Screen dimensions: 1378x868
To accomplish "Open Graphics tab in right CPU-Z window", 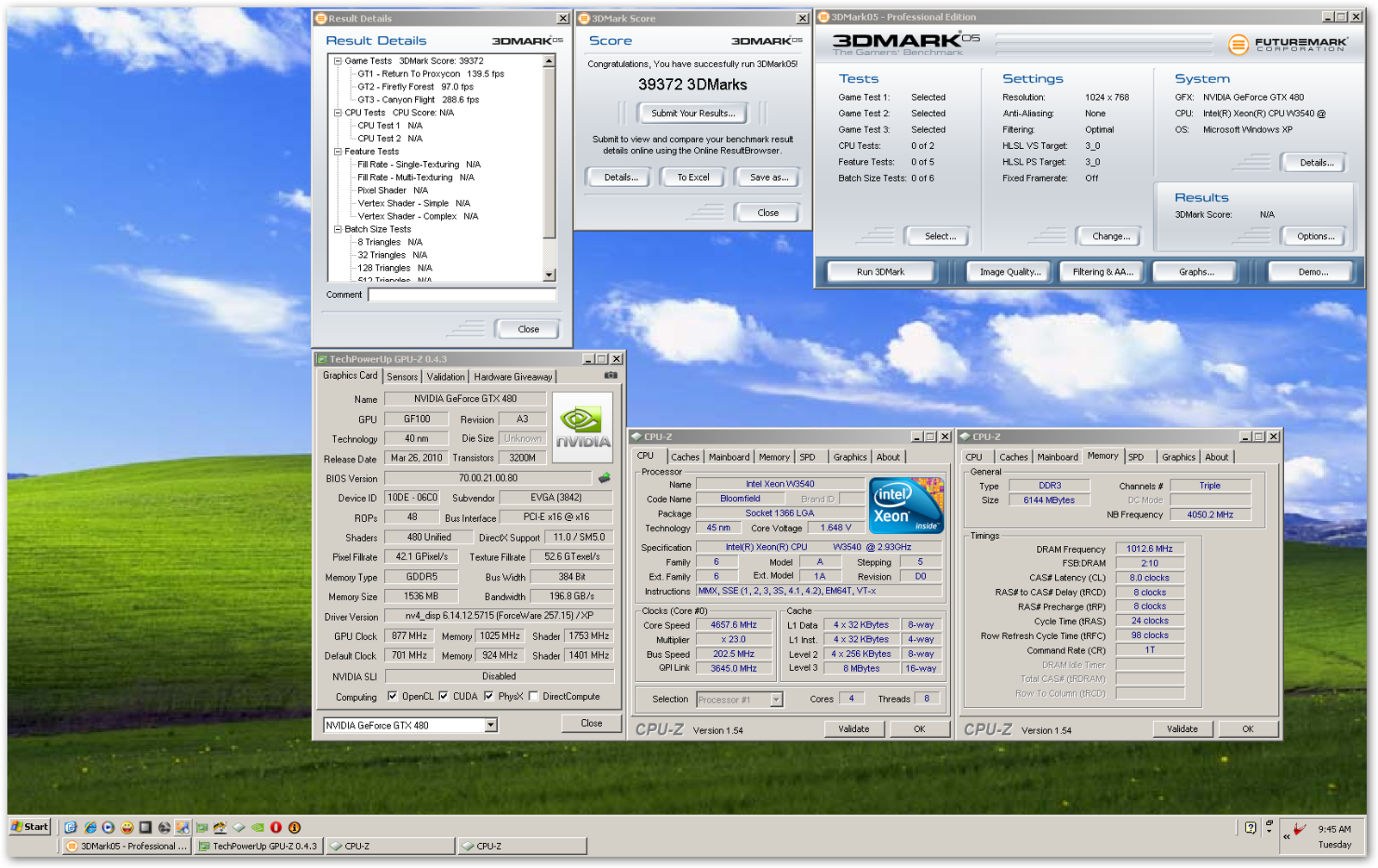I will tap(1179, 457).
